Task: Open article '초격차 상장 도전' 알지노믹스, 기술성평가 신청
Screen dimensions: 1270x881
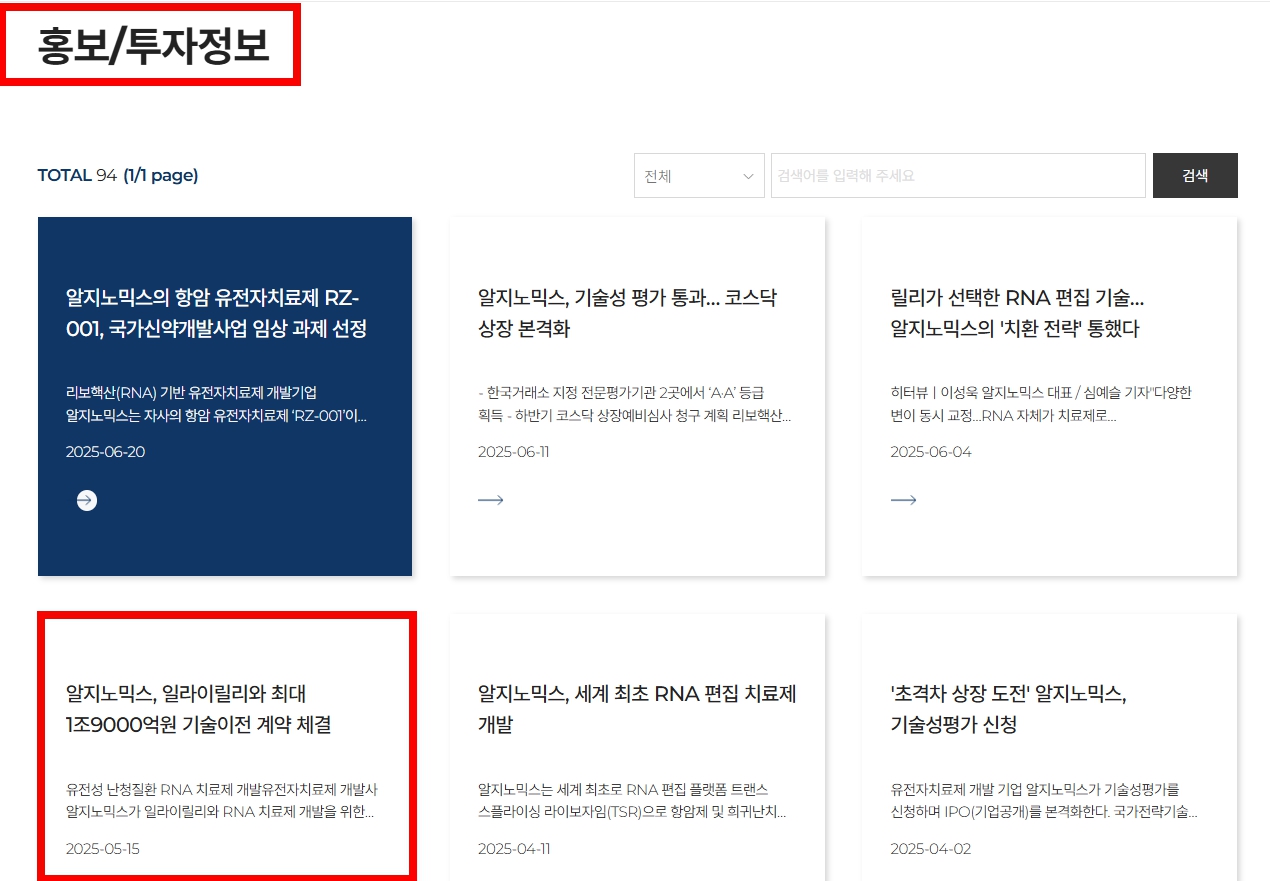Action: coord(1008,709)
